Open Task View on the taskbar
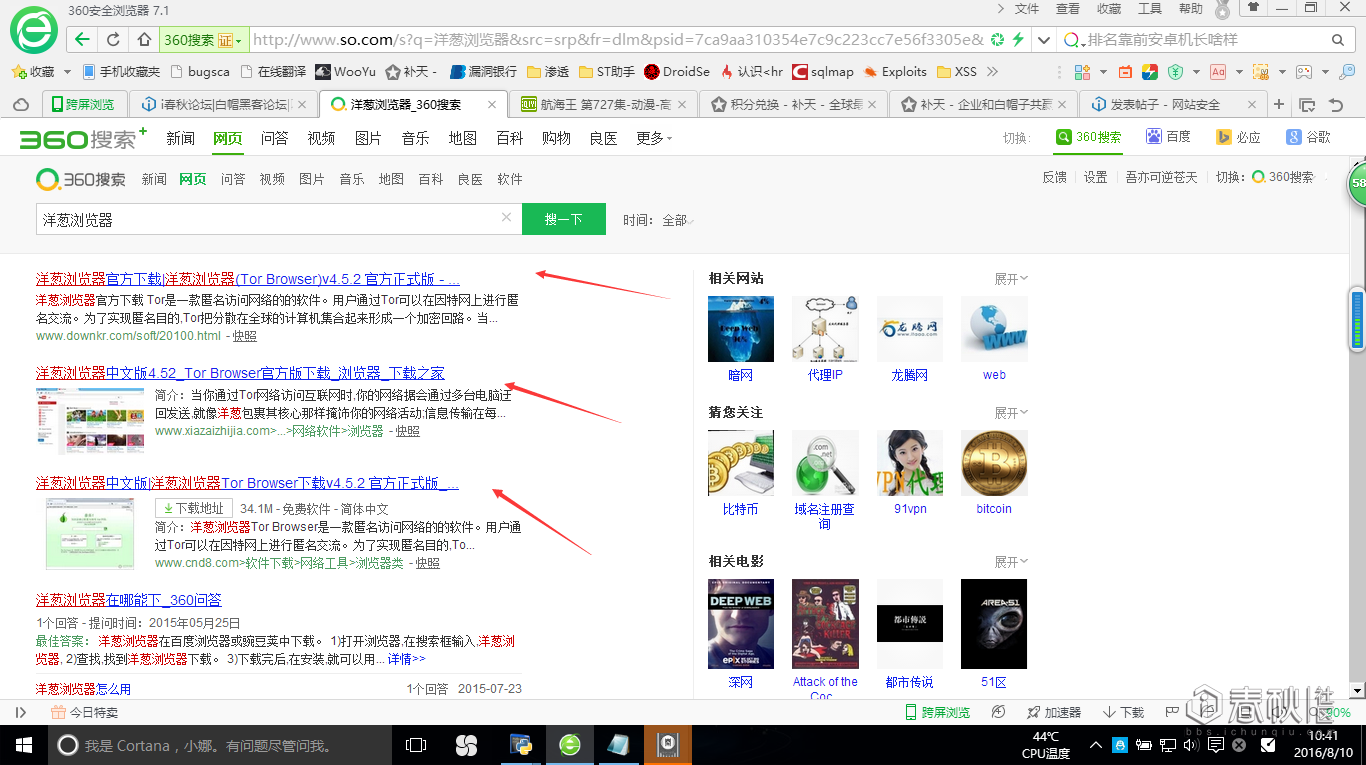This screenshot has height=765, width=1366. point(416,745)
